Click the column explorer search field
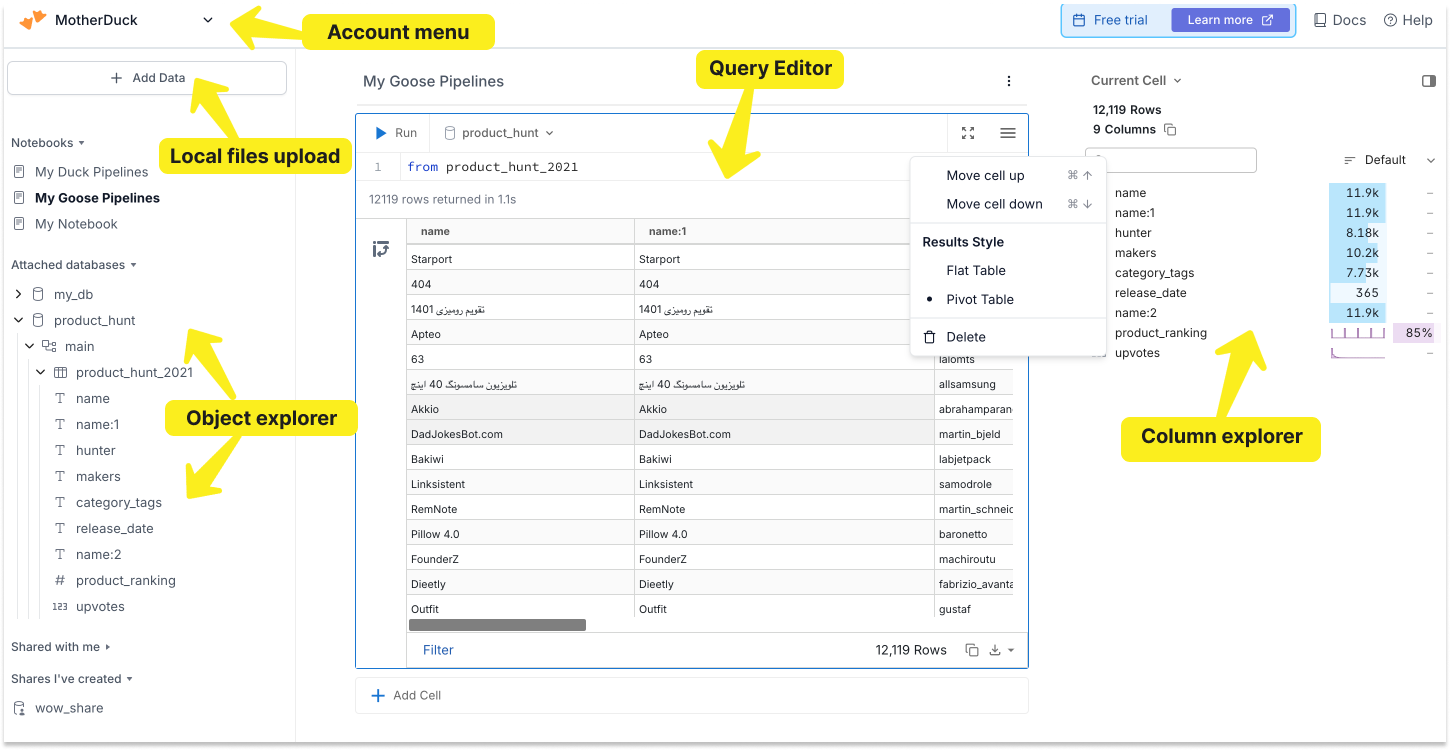1450x750 pixels. click(1171, 160)
